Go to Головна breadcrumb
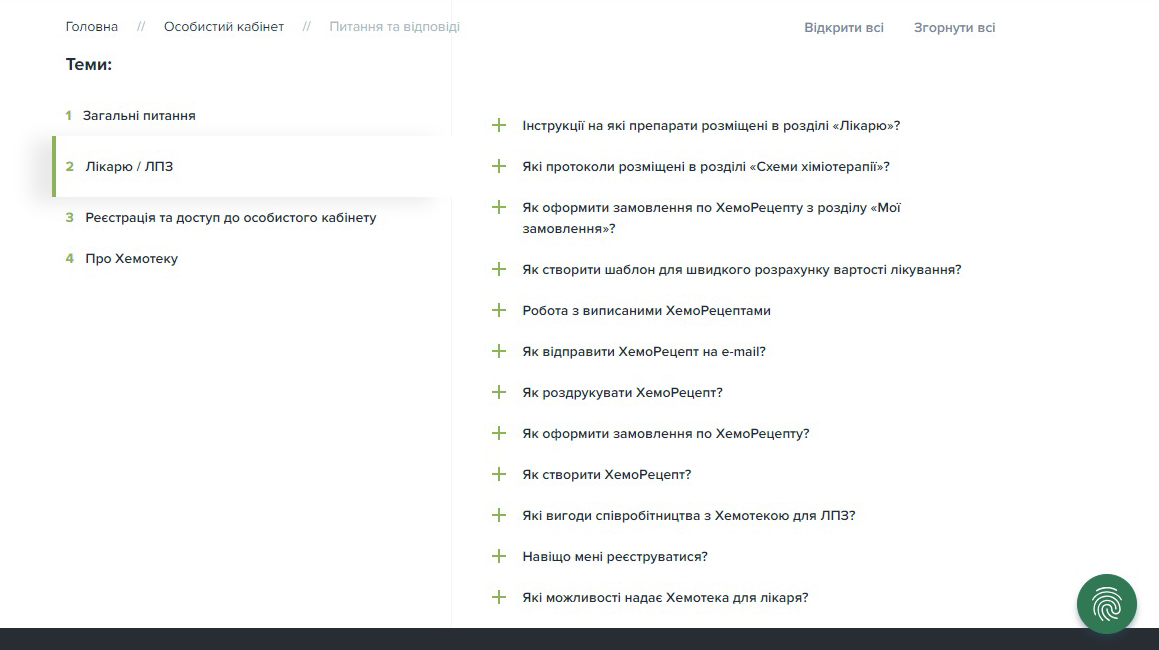The image size is (1159, 650). pyautogui.click(x=92, y=27)
